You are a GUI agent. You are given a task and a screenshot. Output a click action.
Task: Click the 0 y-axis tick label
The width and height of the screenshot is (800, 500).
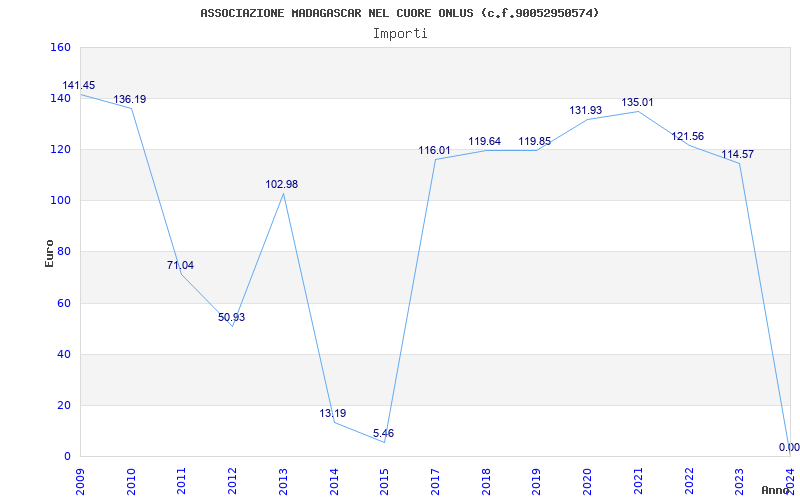tap(67, 456)
